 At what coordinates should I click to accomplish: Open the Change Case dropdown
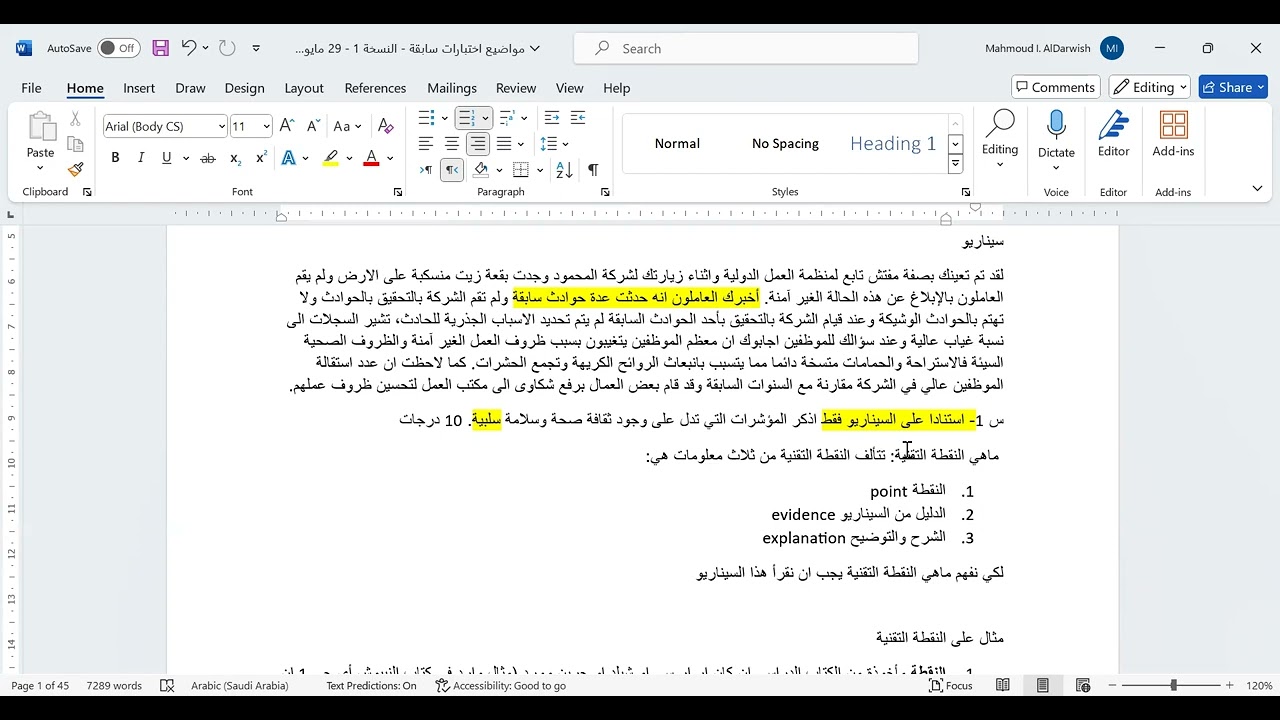tap(347, 126)
